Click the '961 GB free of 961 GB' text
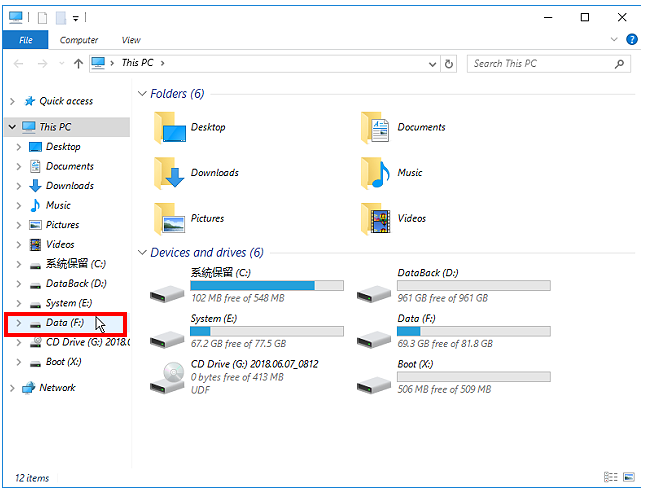Viewport: 649px width, 493px height. (x=442, y=298)
